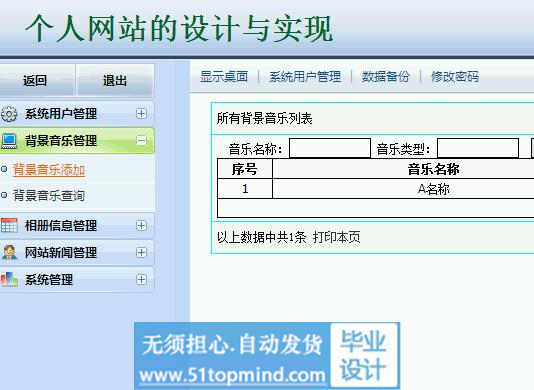
Task: Click the chart icon beside 系统管理
Action: tap(9, 279)
